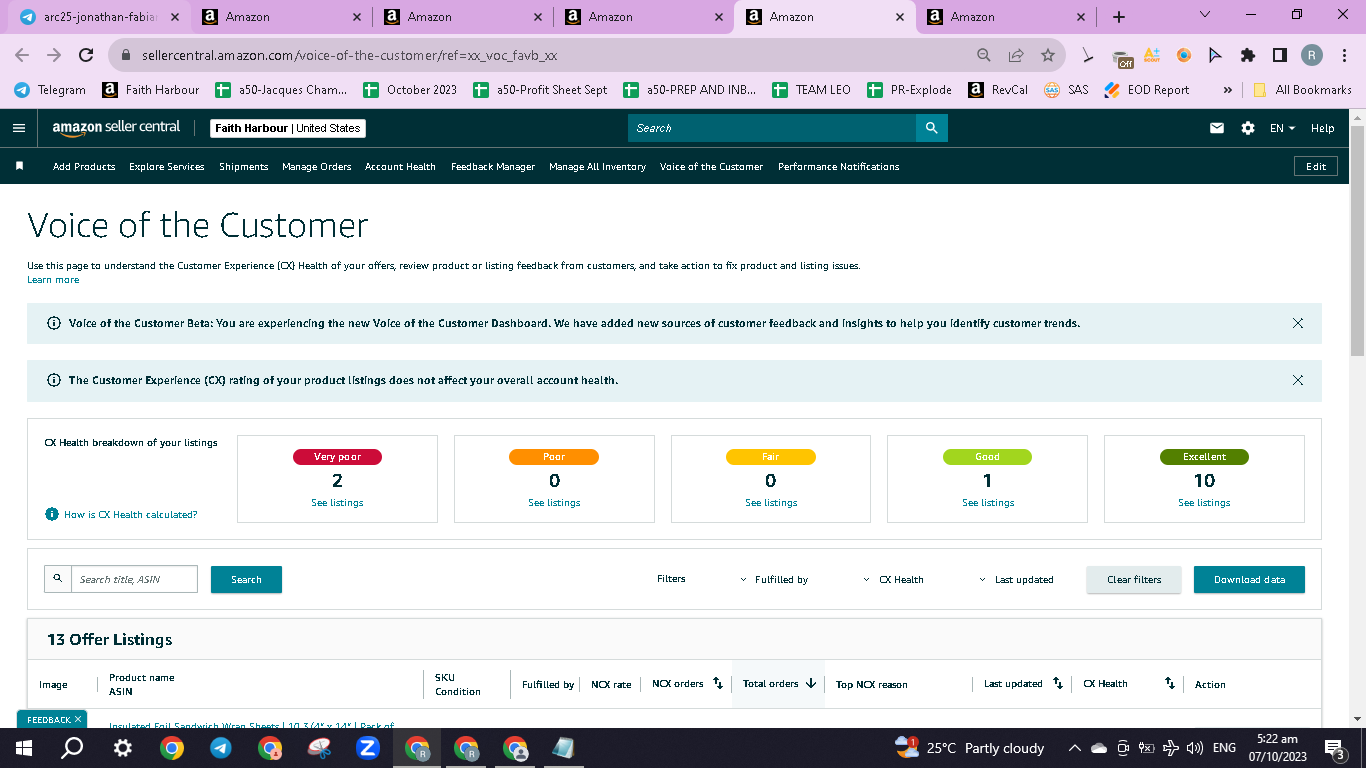The height and width of the screenshot is (768, 1366).
Task: Open Chrome three-dot menu
Action: tap(1344, 56)
